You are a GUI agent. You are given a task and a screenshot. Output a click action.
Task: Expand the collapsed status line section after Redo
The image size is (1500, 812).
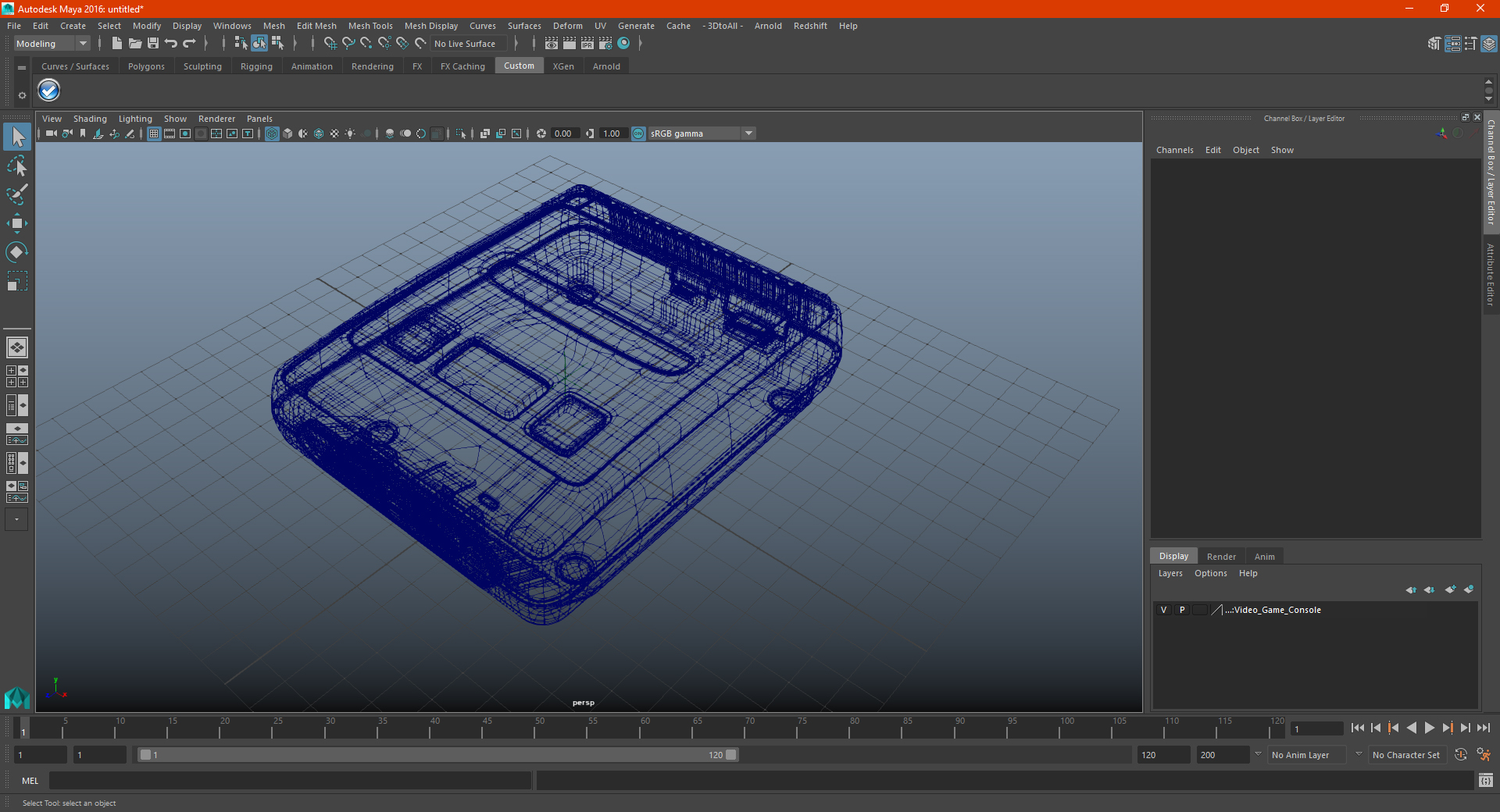click(x=206, y=44)
